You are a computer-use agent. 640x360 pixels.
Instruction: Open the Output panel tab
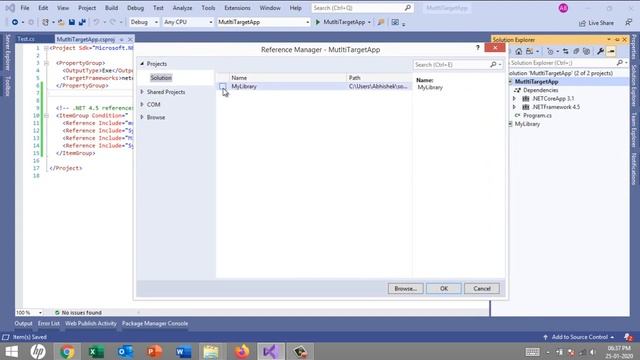(x=23, y=323)
